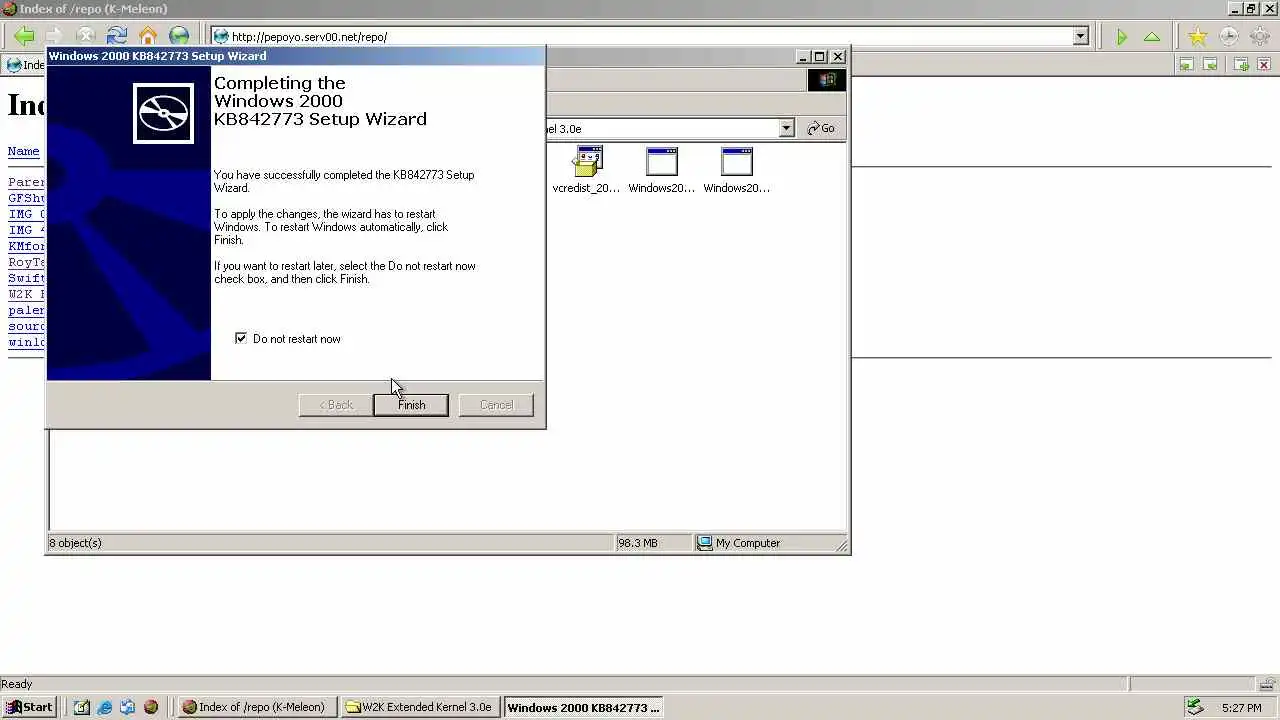Click Finish in the Setup Wizard
The height and width of the screenshot is (720, 1280).
[411, 405]
